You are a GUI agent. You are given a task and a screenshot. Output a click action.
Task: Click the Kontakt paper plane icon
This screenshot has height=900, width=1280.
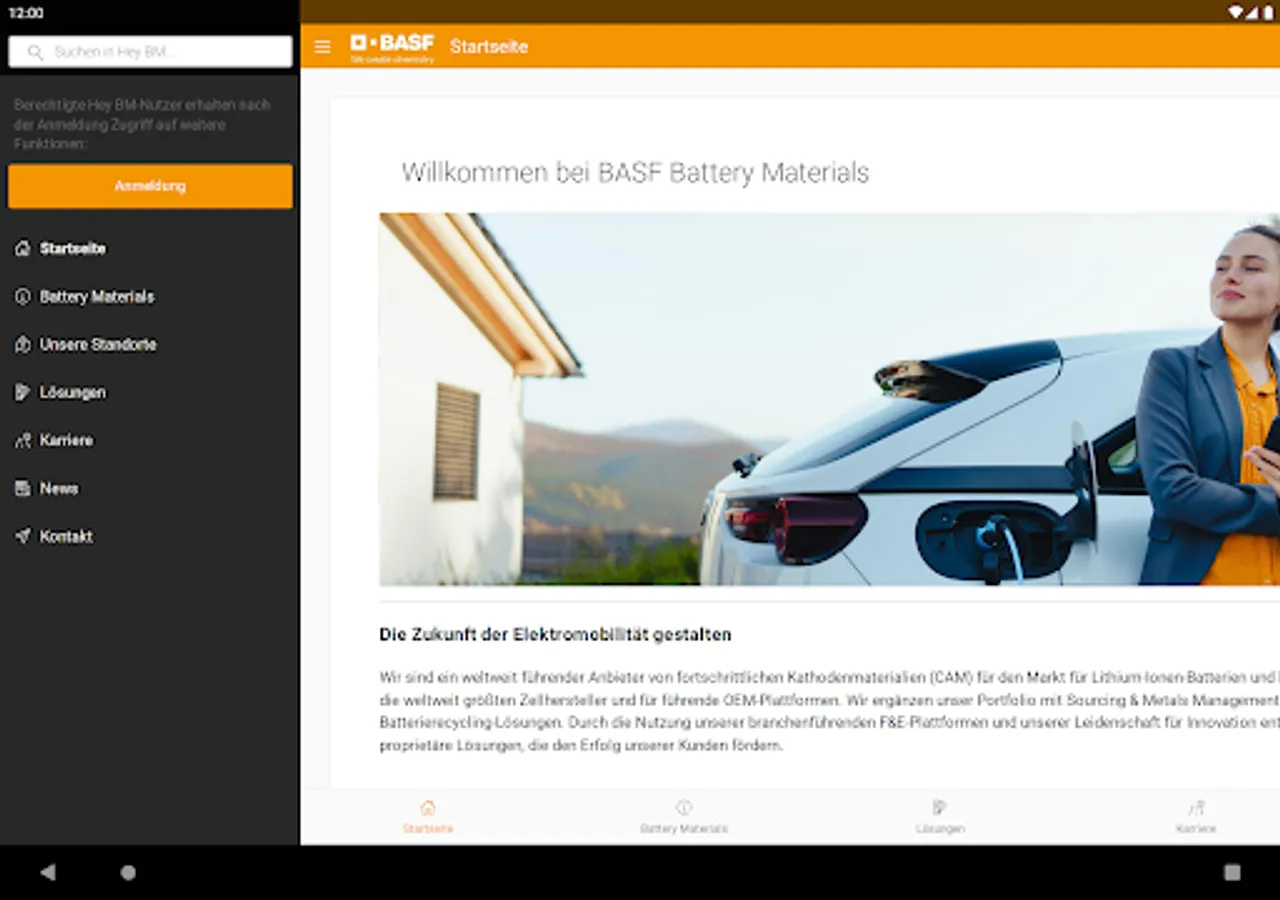[22, 536]
